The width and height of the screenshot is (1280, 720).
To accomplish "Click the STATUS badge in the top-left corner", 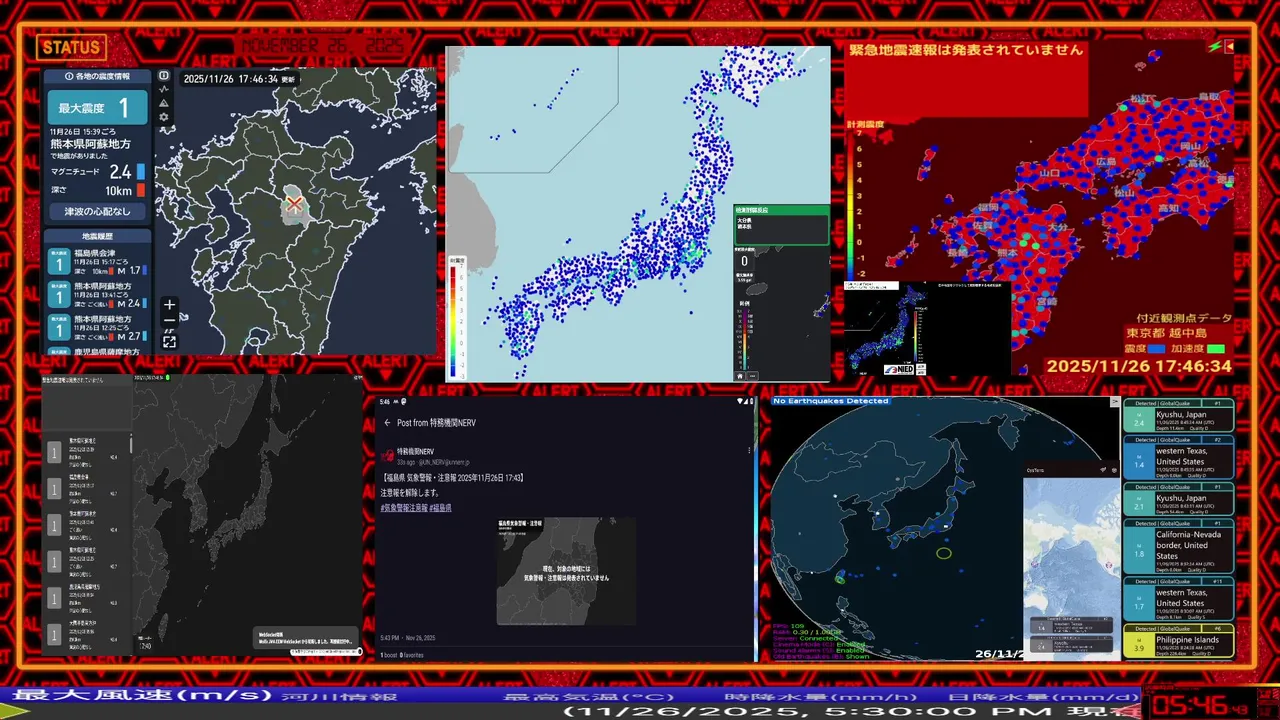I will (x=71, y=47).
